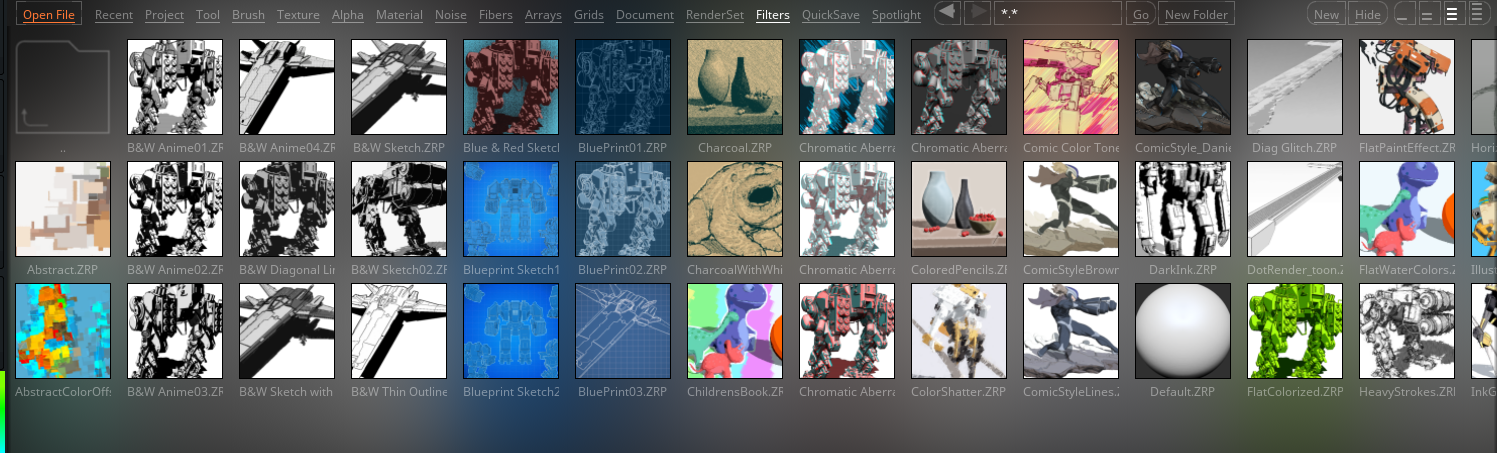The image size is (1497, 453).
Task: Choose the FlatWaterColors filter thumbnail
Action: pos(1407,209)
